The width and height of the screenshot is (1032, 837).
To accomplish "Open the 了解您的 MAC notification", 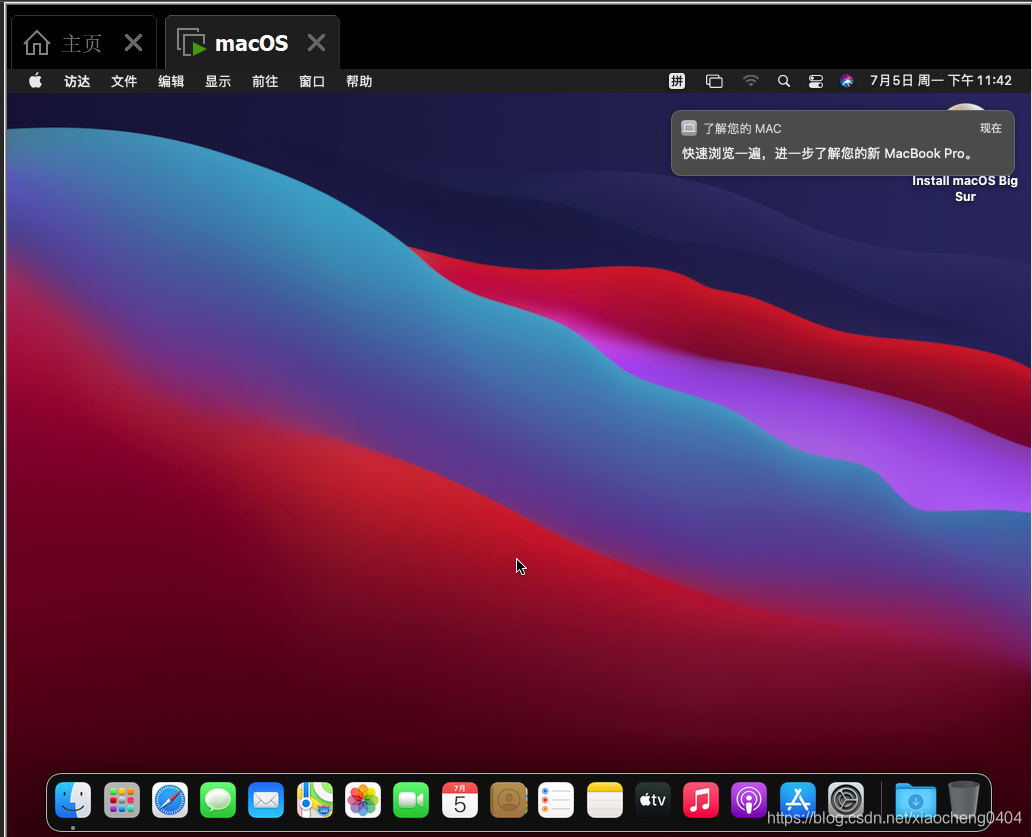I will tap(842, 143).
